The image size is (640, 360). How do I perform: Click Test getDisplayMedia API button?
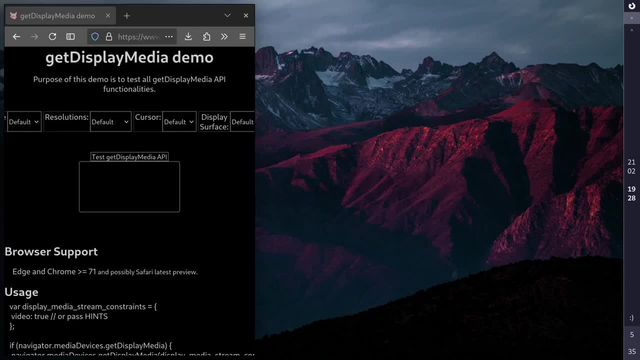pyautogui.click(x=129, y=157)
